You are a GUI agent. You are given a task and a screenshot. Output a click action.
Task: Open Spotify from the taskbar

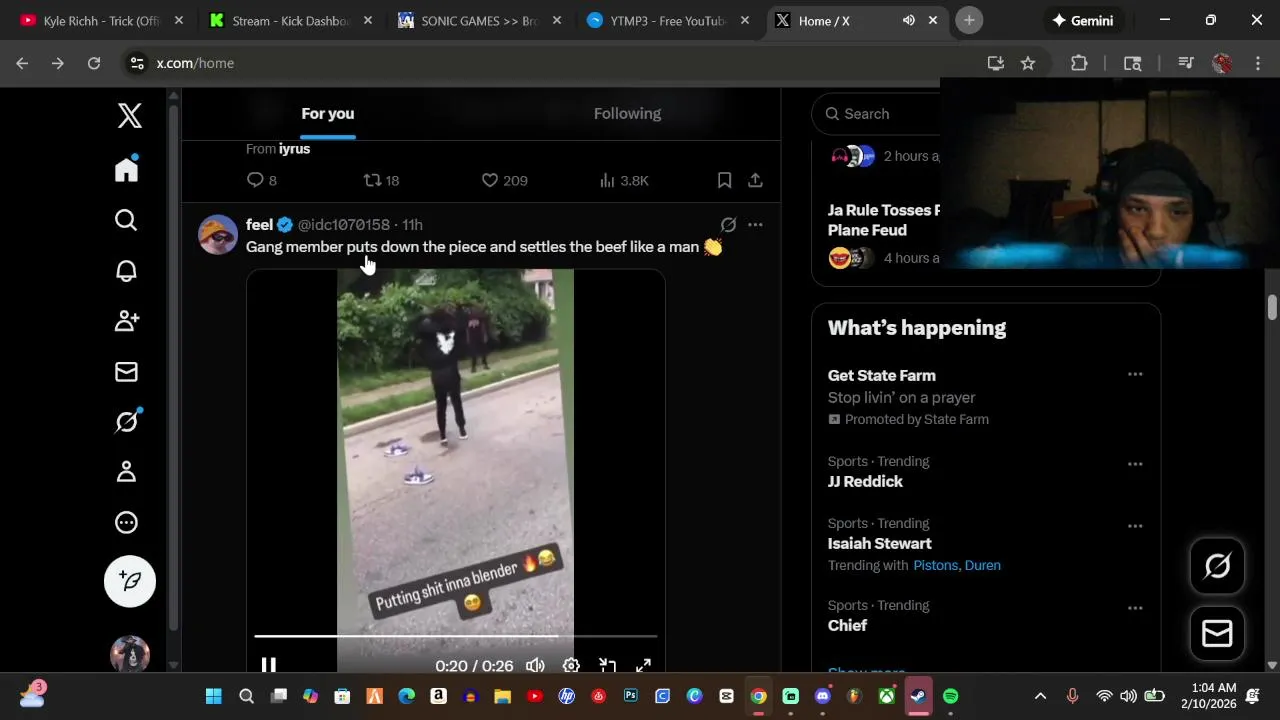pyautogui.click(x=951, y=696)
